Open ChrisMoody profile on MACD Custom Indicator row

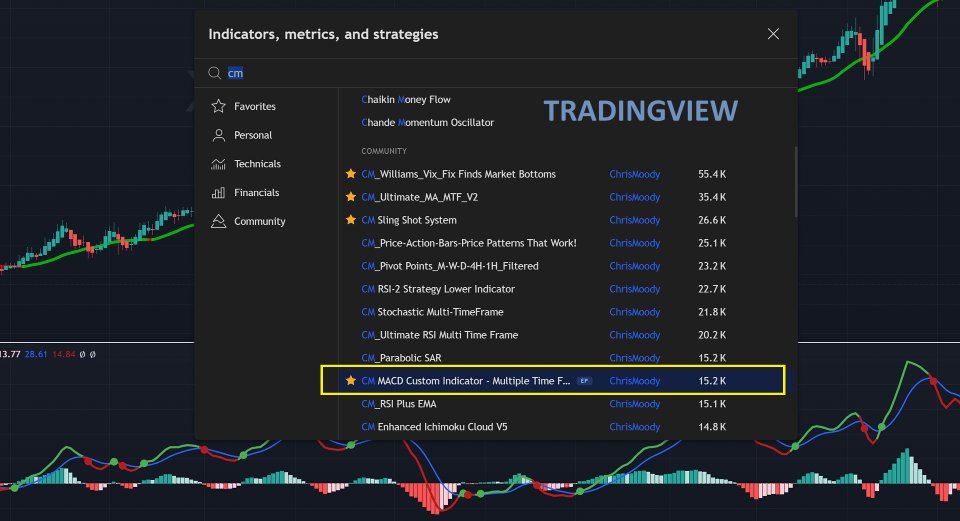[634, 381]
